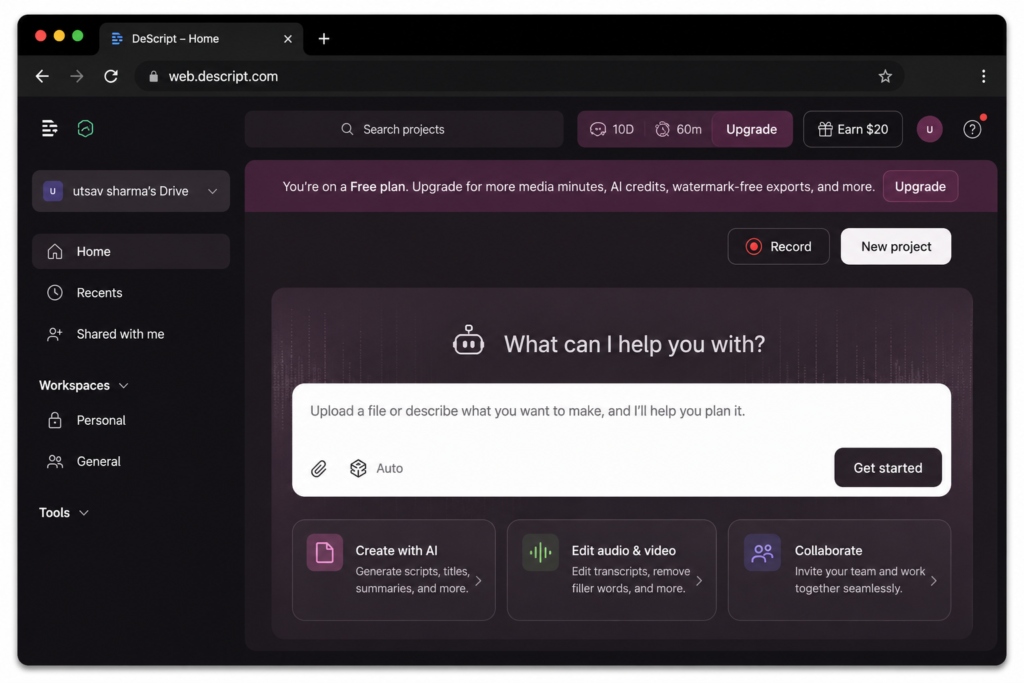This screenshot has height=683, width=1024.
Task: Click the New project button
Action: [896, 246]
